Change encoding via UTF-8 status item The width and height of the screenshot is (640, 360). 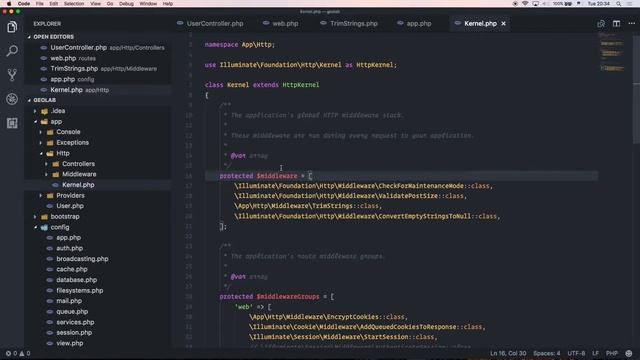tap(576, 353)
